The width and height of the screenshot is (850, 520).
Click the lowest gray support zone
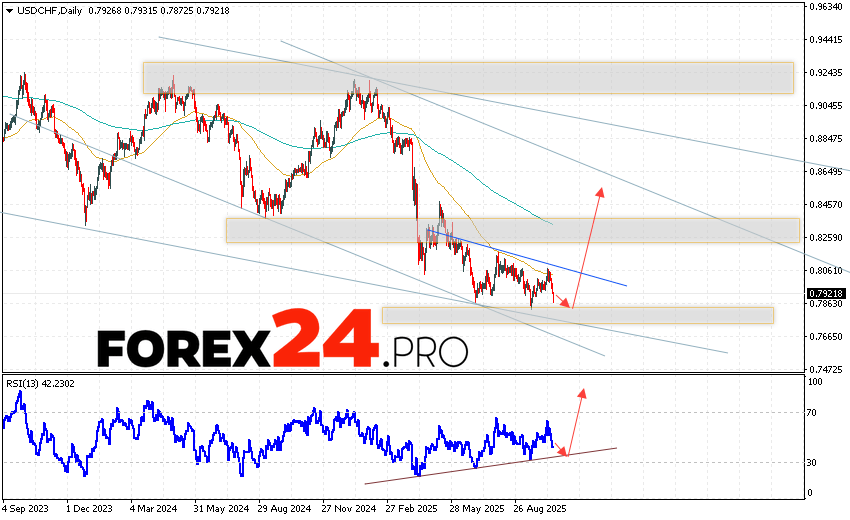point(577,315)
